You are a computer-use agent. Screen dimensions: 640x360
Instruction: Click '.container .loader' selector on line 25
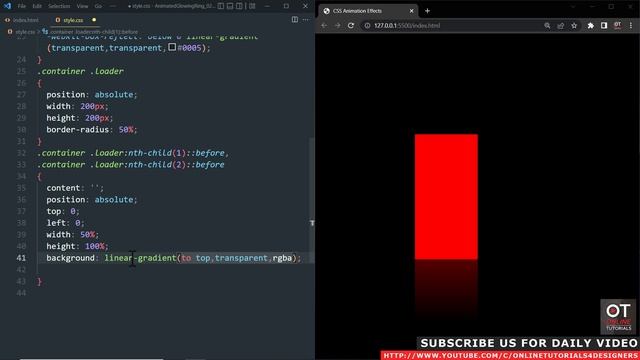click(80, 71)
